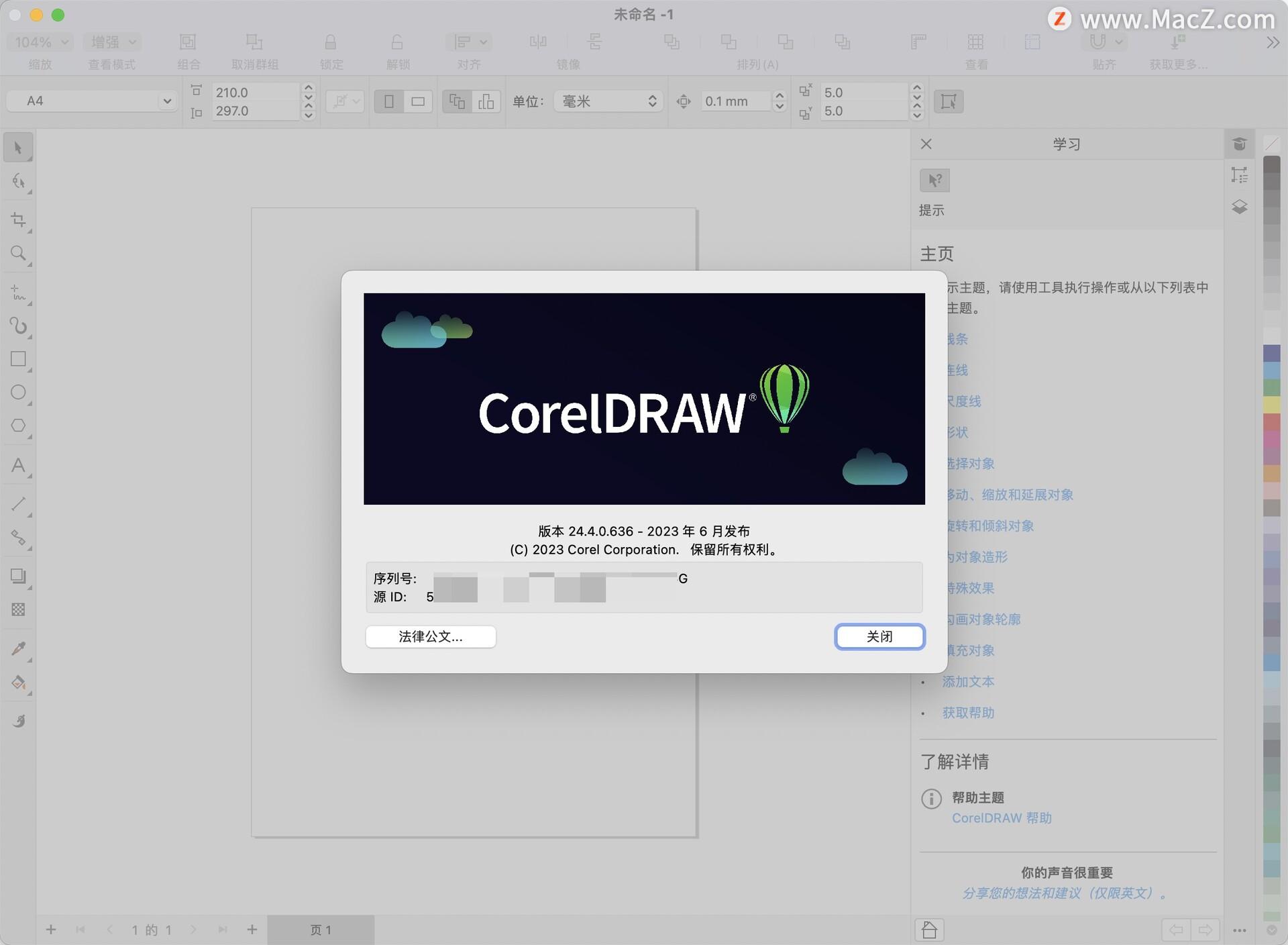
Task: Open the 毫米 units dropdown
Action: 607,101
